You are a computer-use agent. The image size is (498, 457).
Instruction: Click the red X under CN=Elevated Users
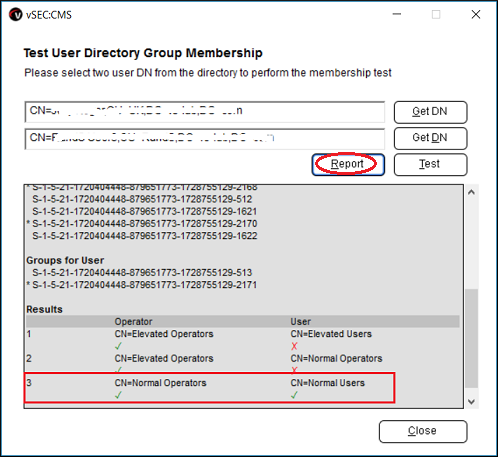coord(294,346)
